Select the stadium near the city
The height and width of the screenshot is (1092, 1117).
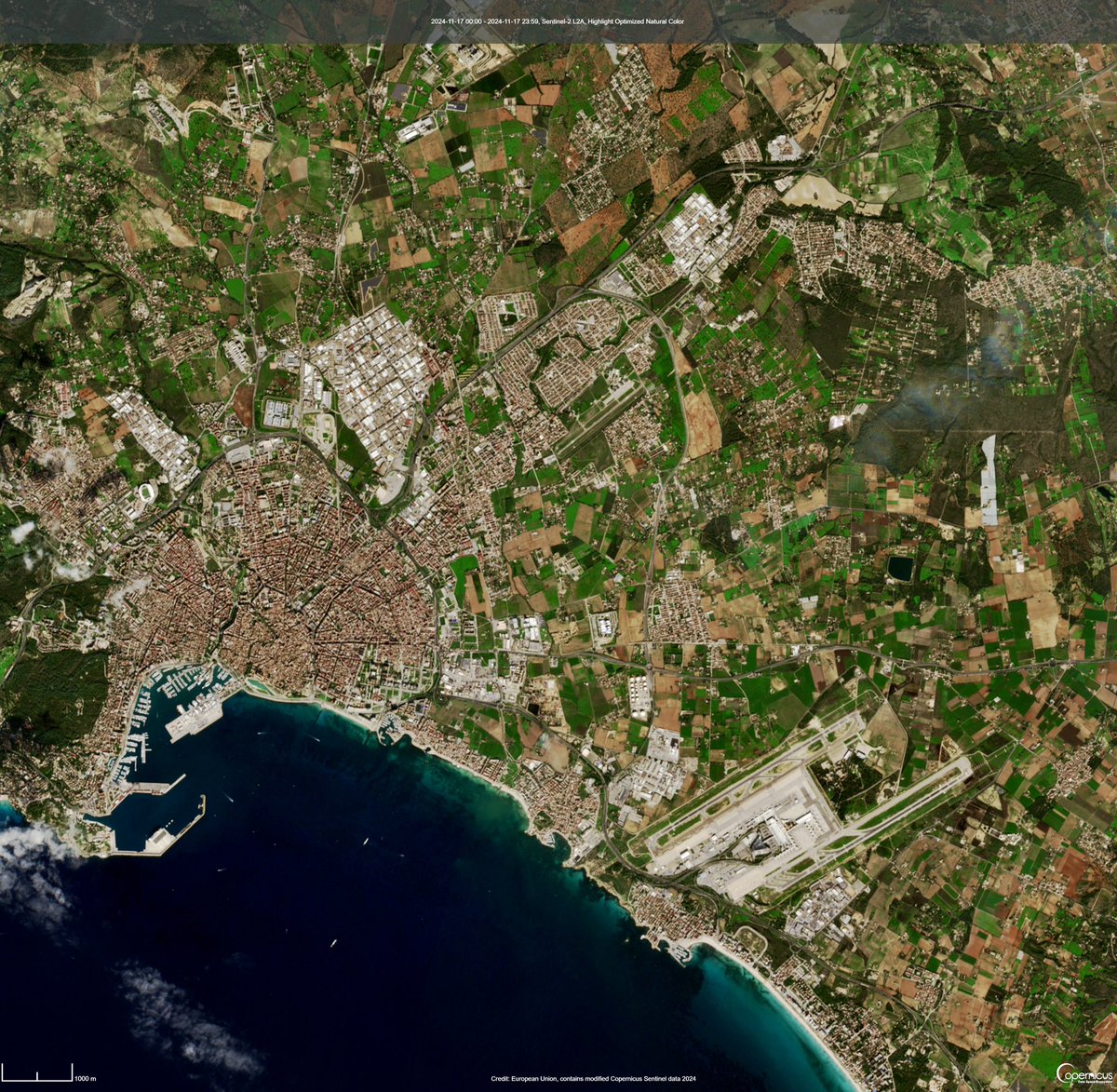145,492
